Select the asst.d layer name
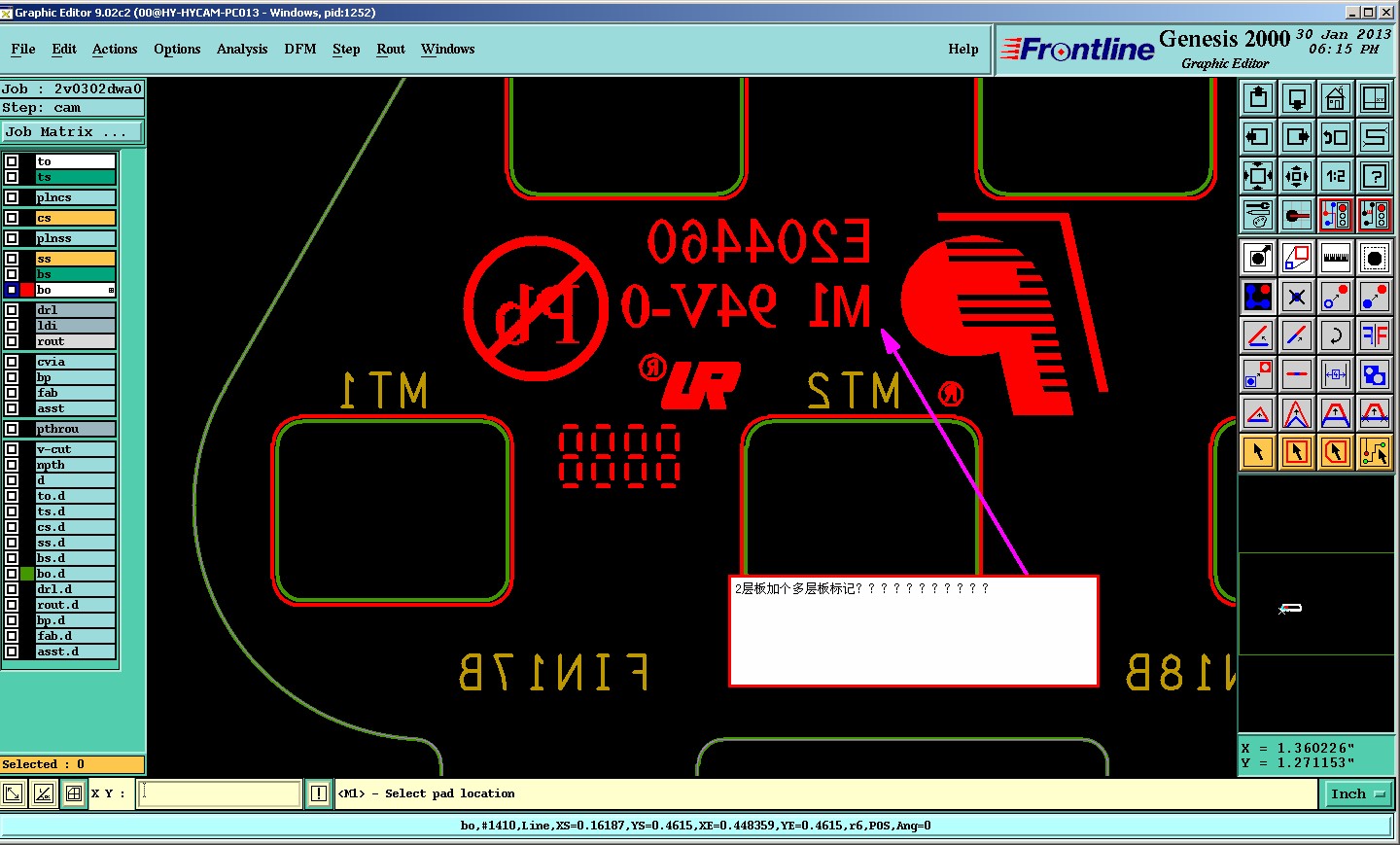This screenshot has width=1400, height=845. (x=76, y=651)
